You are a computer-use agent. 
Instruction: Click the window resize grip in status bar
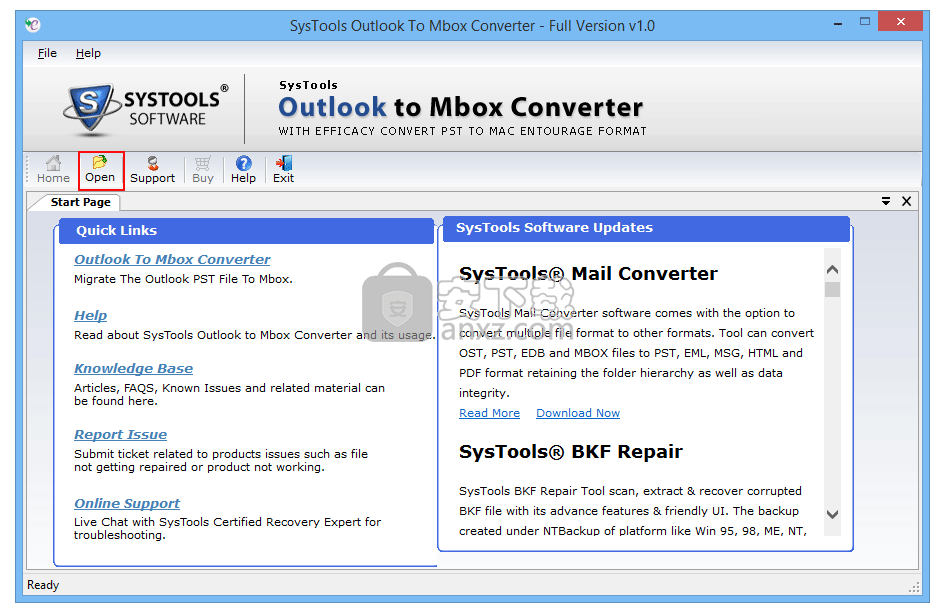(x=914, y=588)
